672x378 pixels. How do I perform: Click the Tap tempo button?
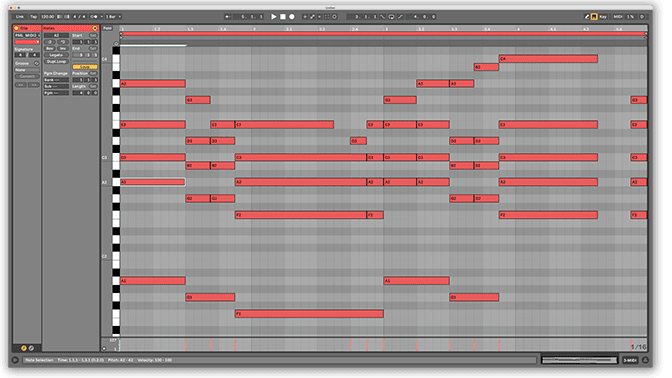coord(33,17)
